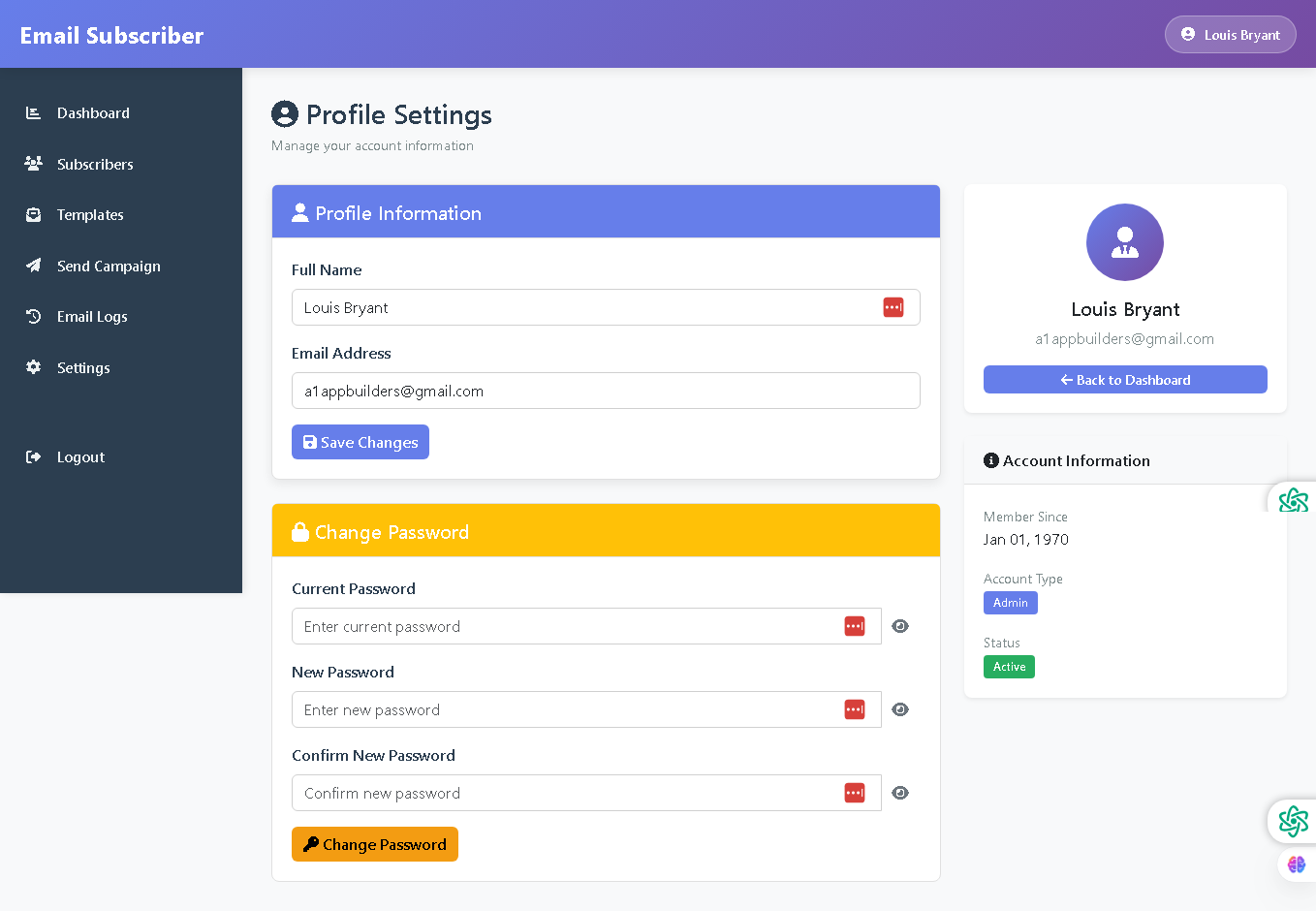Open Templates via its sidebar icon
The width and height of the screenshot is (1316, 911).
(x=32, y=214)
